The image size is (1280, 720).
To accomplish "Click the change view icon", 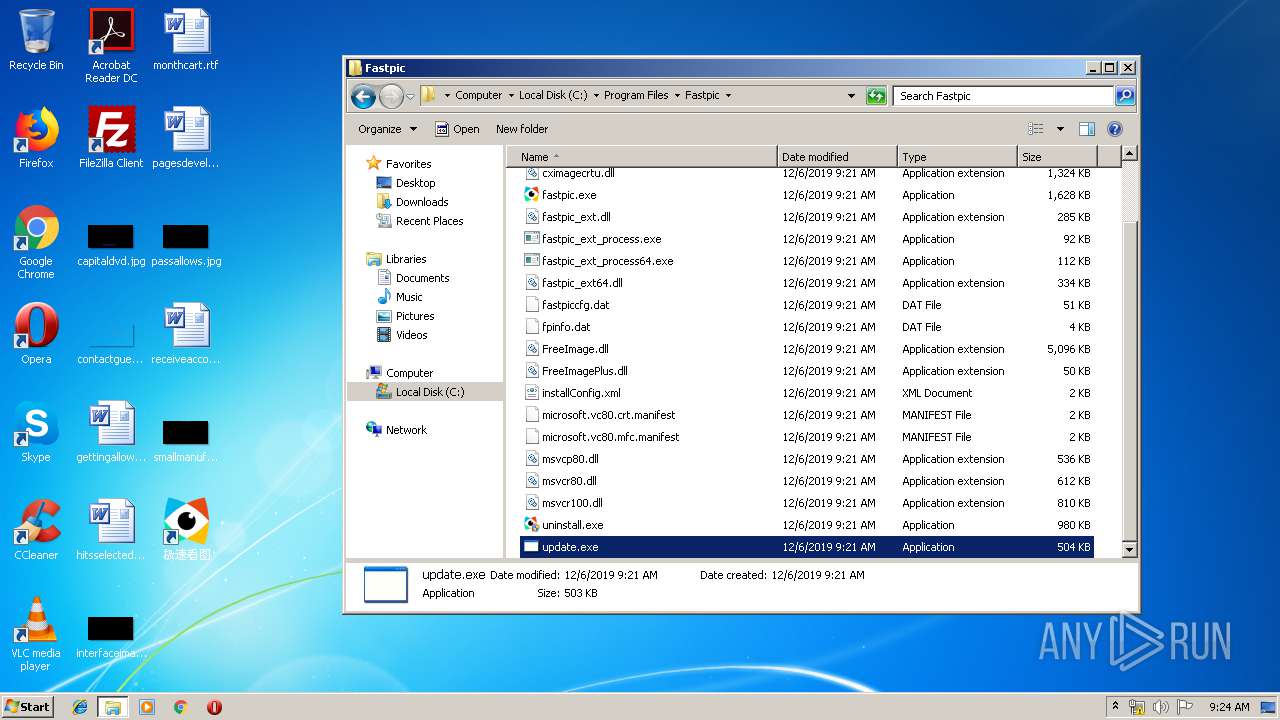I will pos(1036,129).
